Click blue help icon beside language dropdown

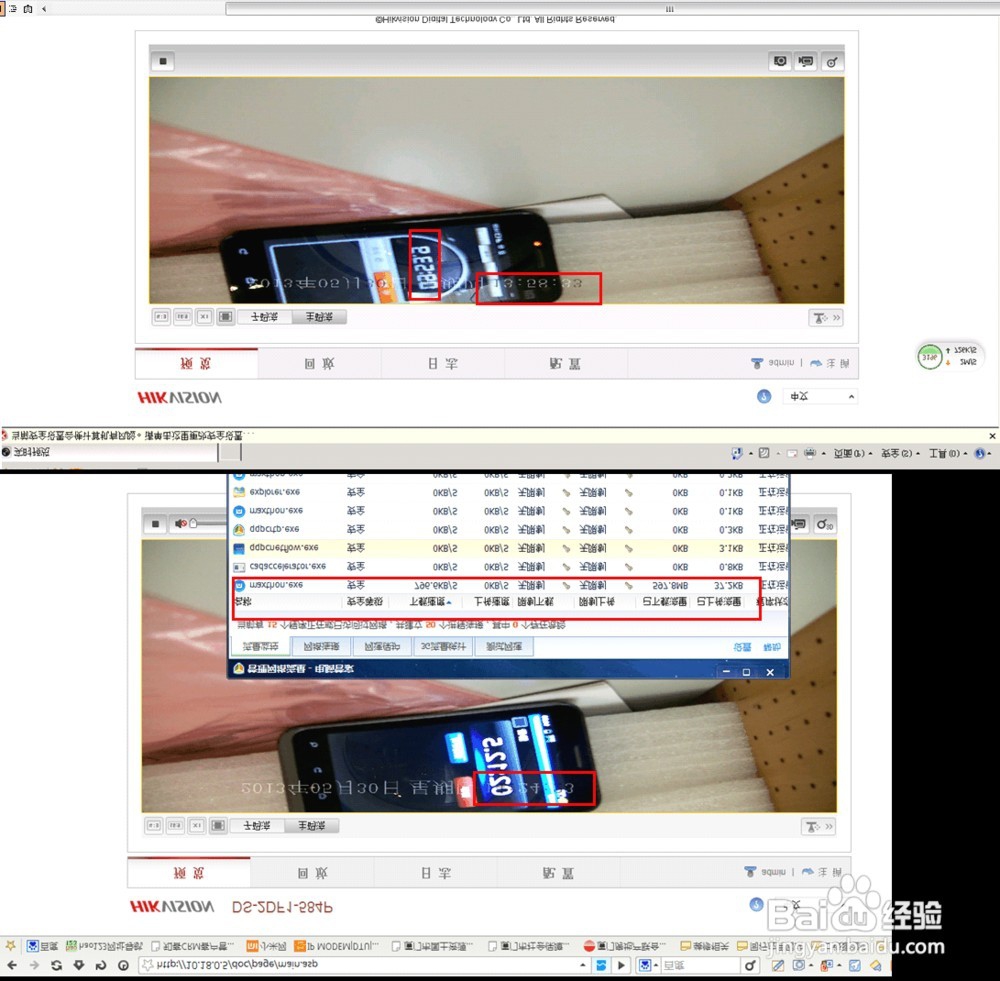(764, 396)
